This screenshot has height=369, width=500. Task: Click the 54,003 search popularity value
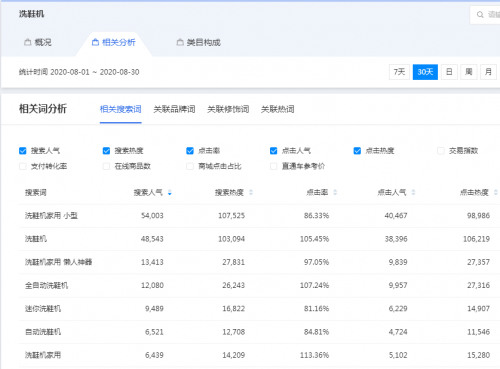point(152,216)
